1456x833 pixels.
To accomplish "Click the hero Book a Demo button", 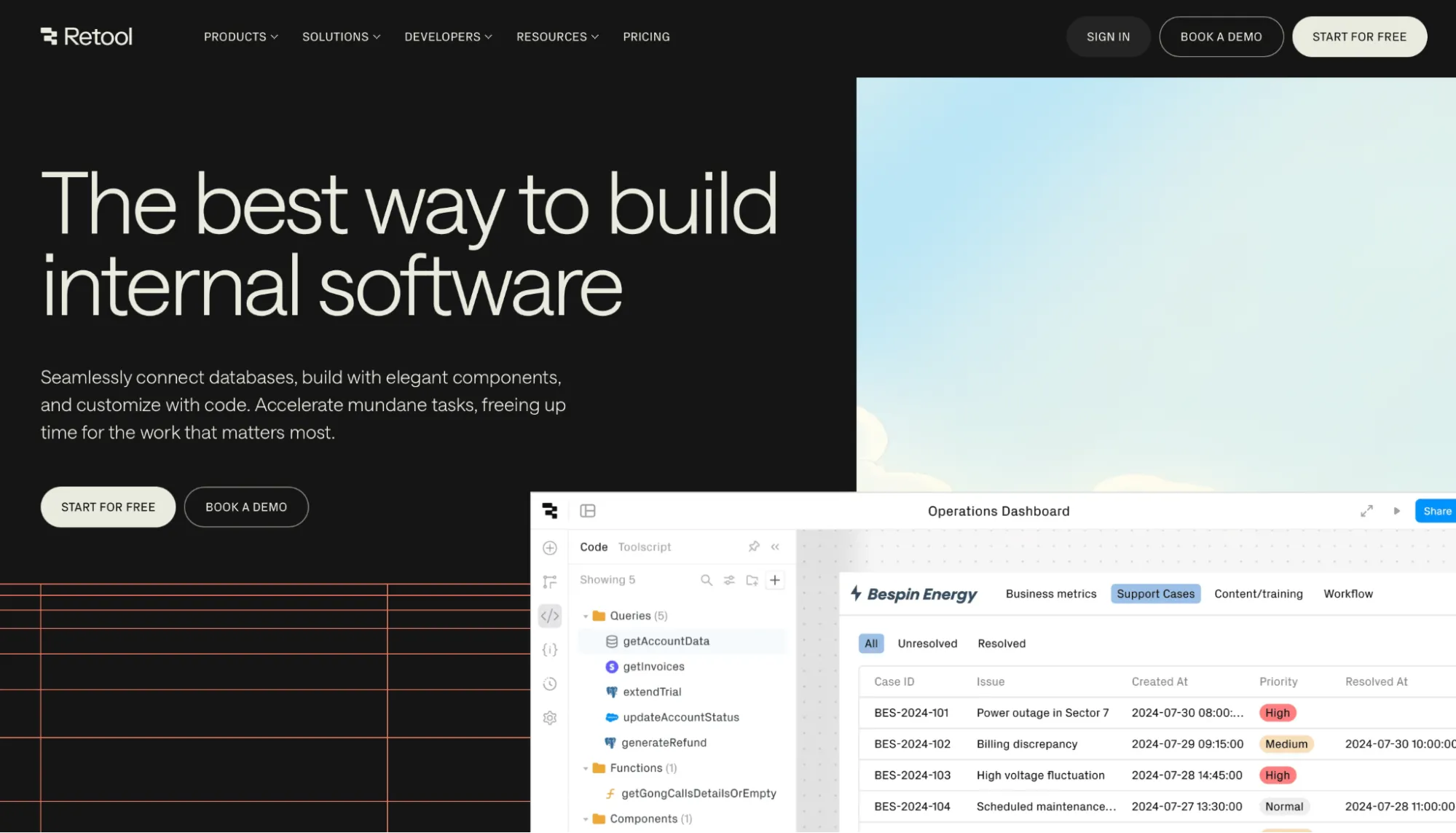I will (x=246, y=507).
